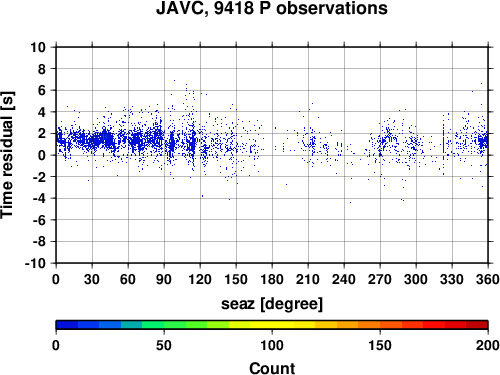
Task: Click the y-axis tick label -10
Action: pos(35,263)
